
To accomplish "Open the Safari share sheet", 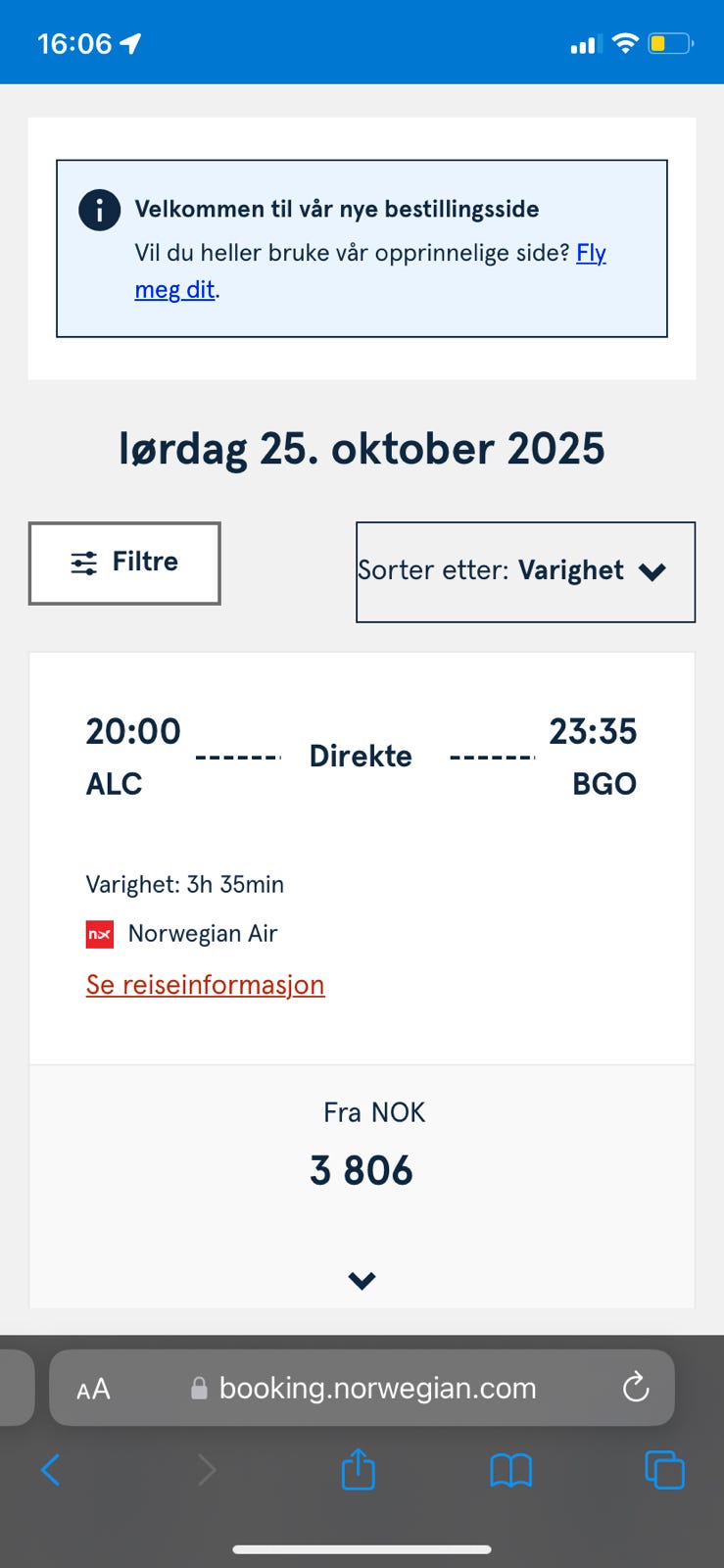I will tap(358, 1469).
